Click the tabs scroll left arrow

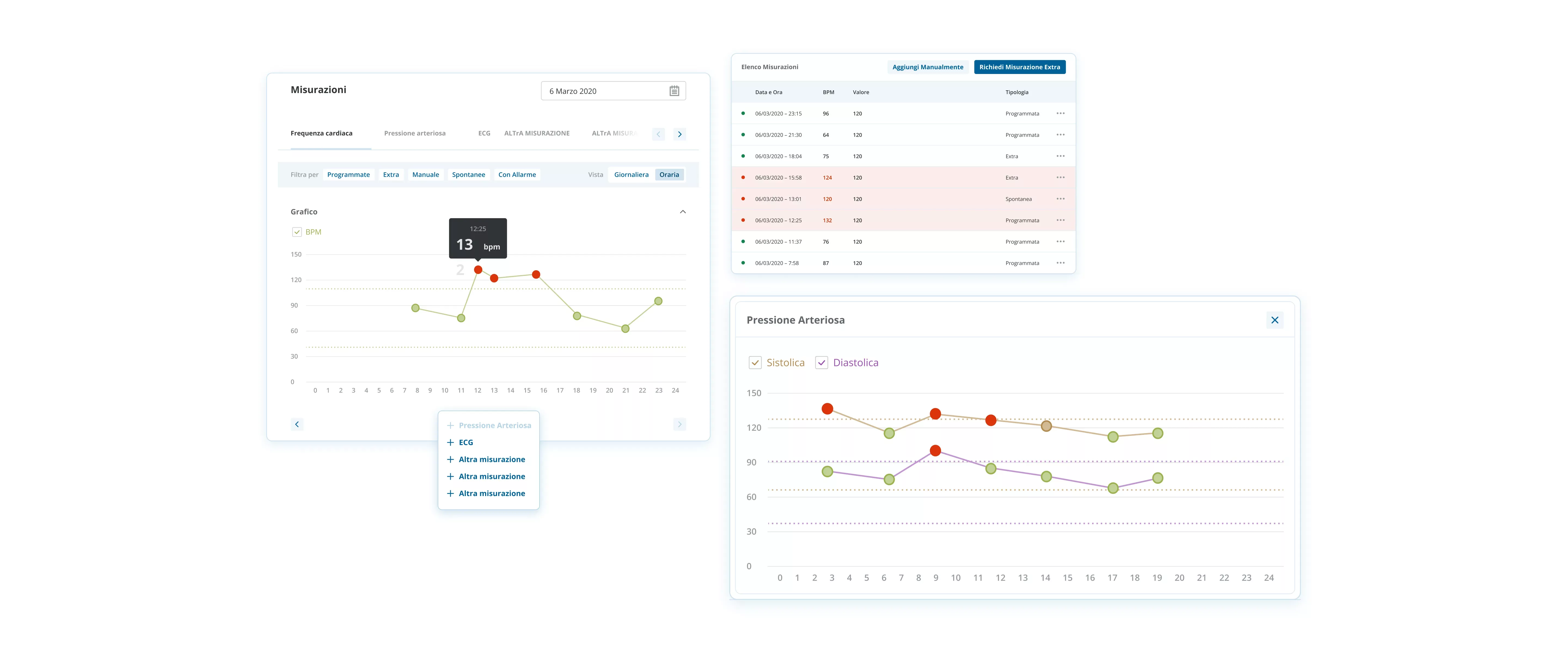pos(658,134)
